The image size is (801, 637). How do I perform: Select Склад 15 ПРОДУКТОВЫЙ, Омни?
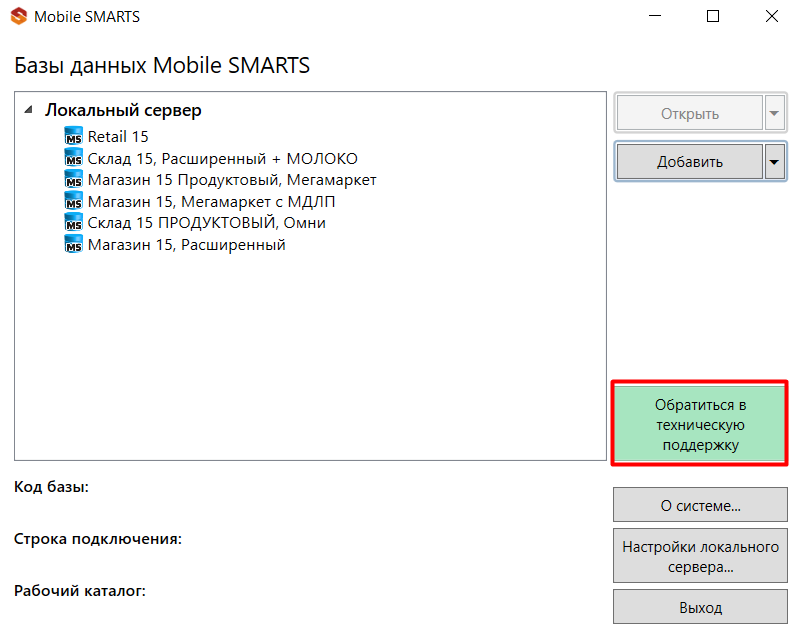pos(206,223)
